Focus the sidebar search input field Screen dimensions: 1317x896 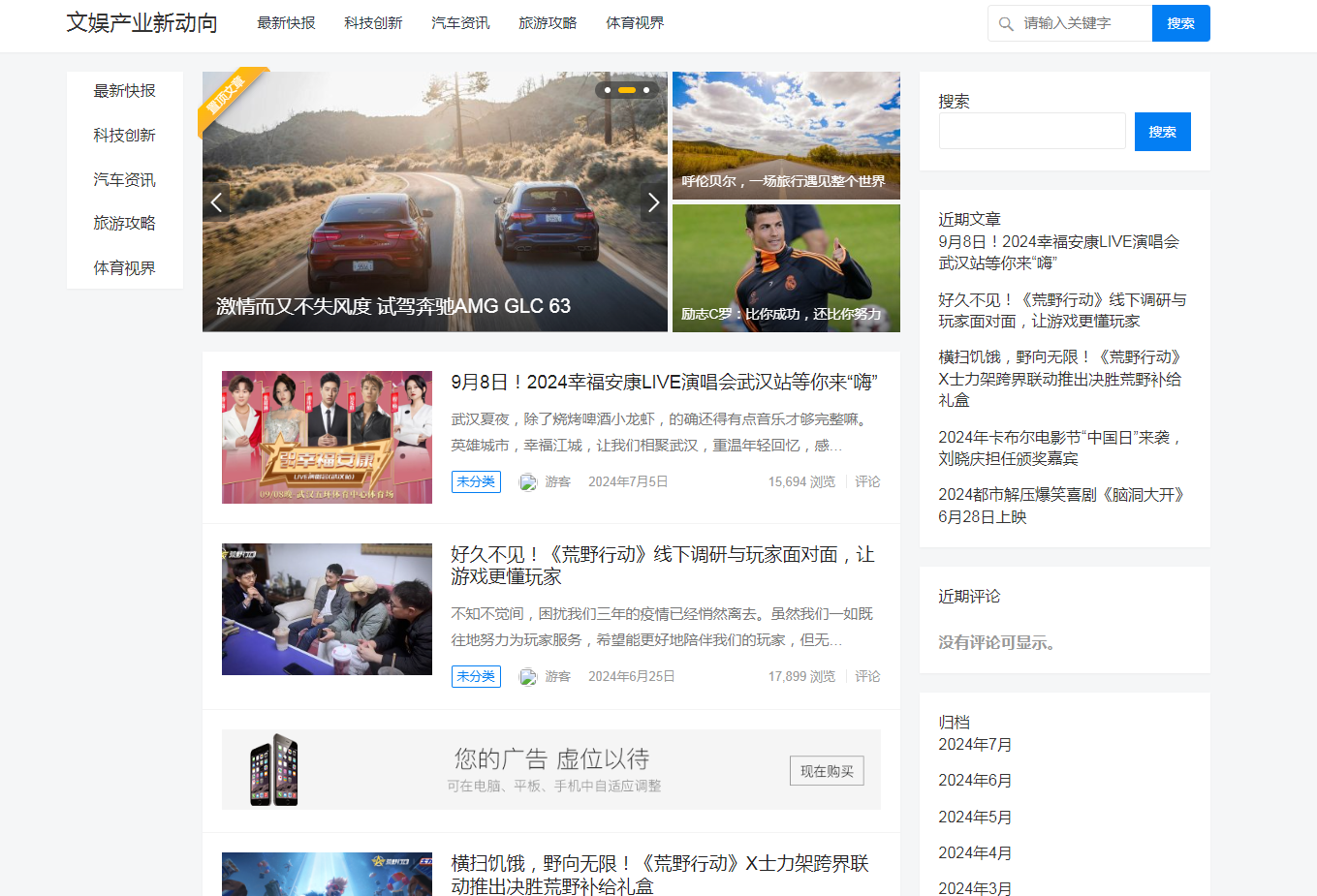click(x=1032, y=131)
